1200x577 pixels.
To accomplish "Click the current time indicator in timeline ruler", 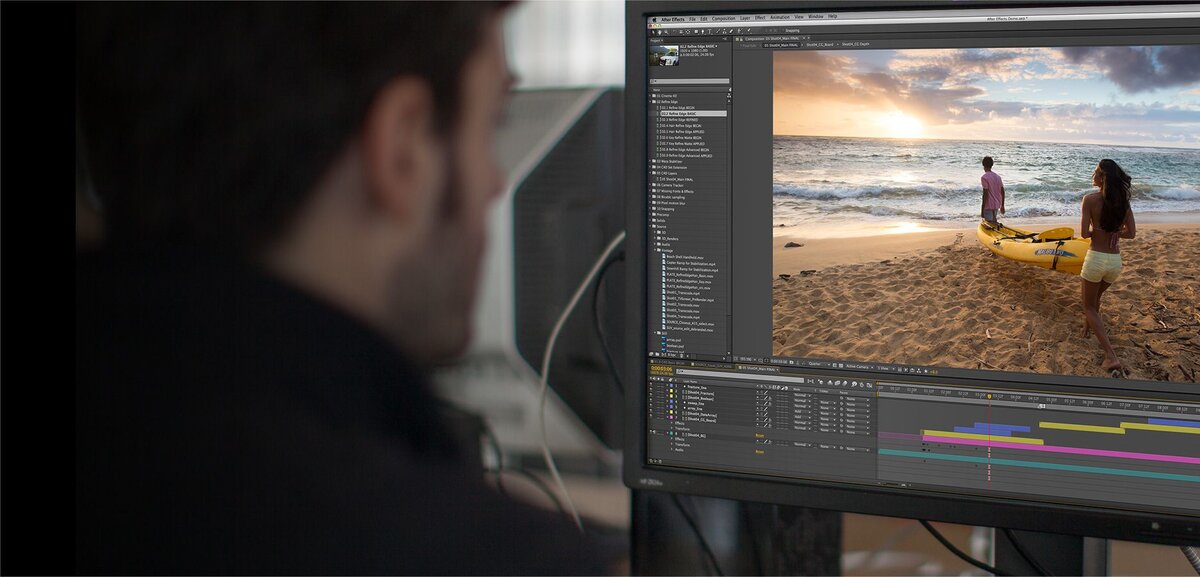I will point(990,396).
